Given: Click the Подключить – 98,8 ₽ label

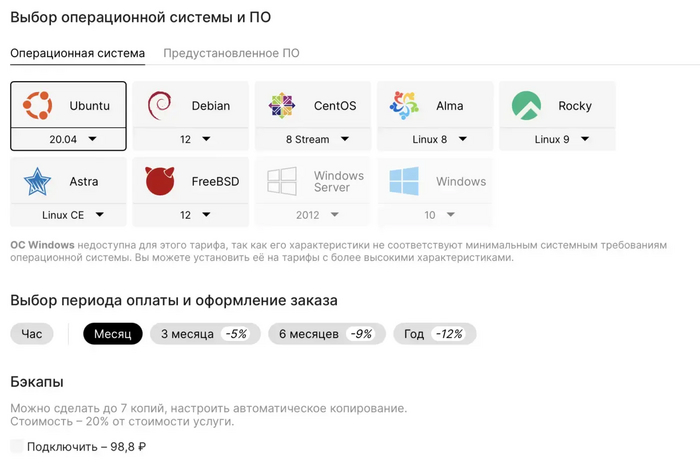Looking at the screenshot, I should coord(87,447).
